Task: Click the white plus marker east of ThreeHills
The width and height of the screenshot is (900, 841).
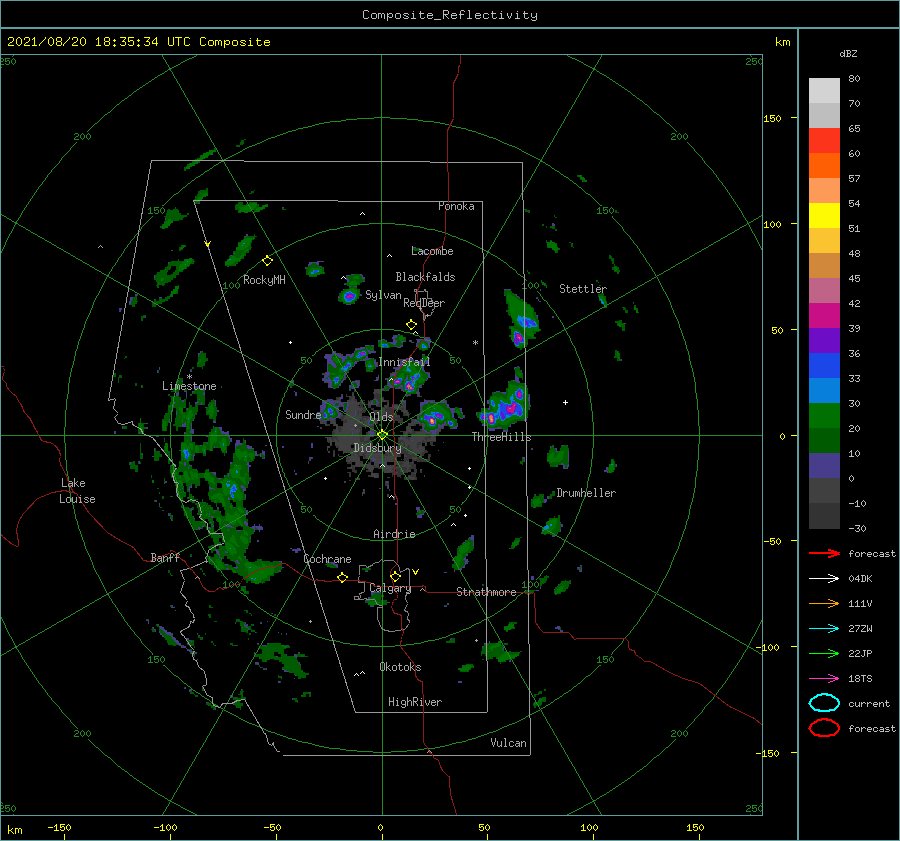Action: [x=565, y=402]
